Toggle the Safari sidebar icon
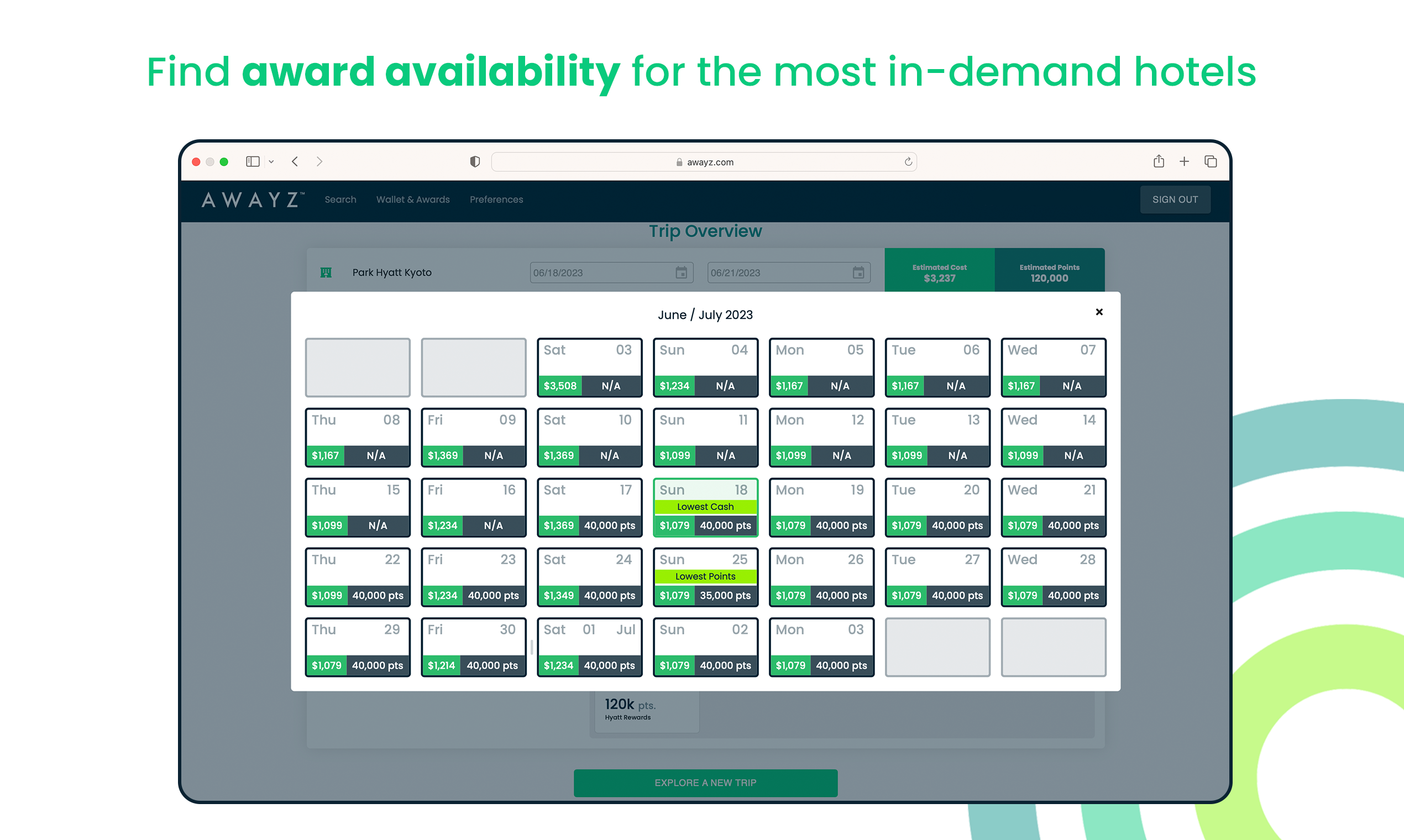Screen dimensions: 1404x840 (253, 162)
